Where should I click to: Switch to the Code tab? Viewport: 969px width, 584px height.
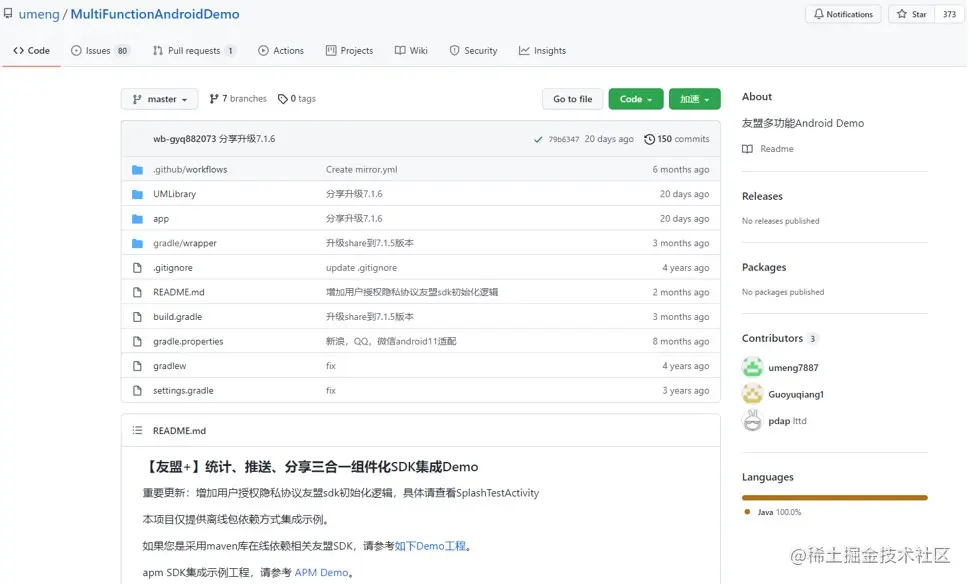click(x=32, y=51)
